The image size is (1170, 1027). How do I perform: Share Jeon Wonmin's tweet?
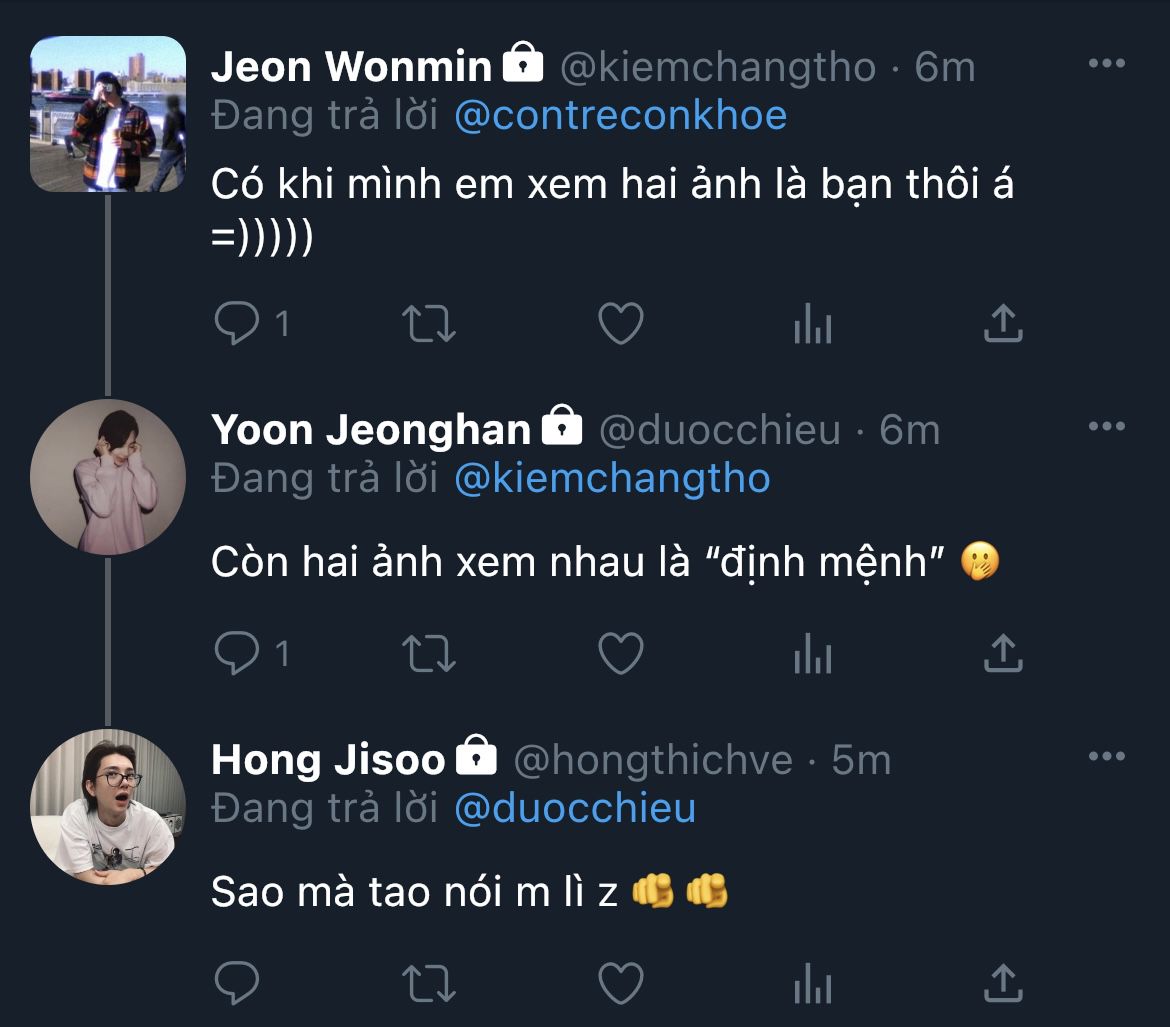click(1003, 323)
